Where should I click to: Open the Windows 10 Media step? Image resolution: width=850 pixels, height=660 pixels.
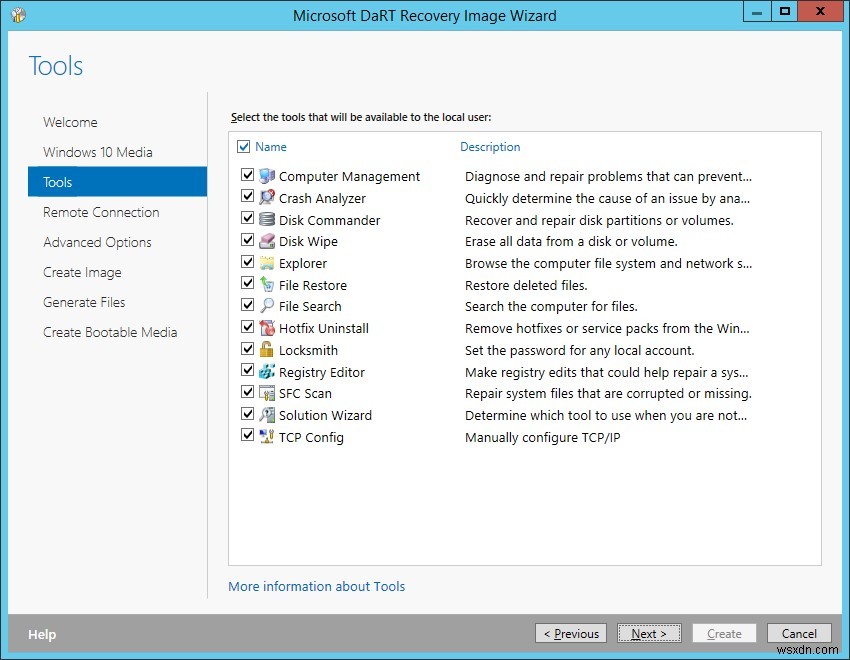[98, 152]
